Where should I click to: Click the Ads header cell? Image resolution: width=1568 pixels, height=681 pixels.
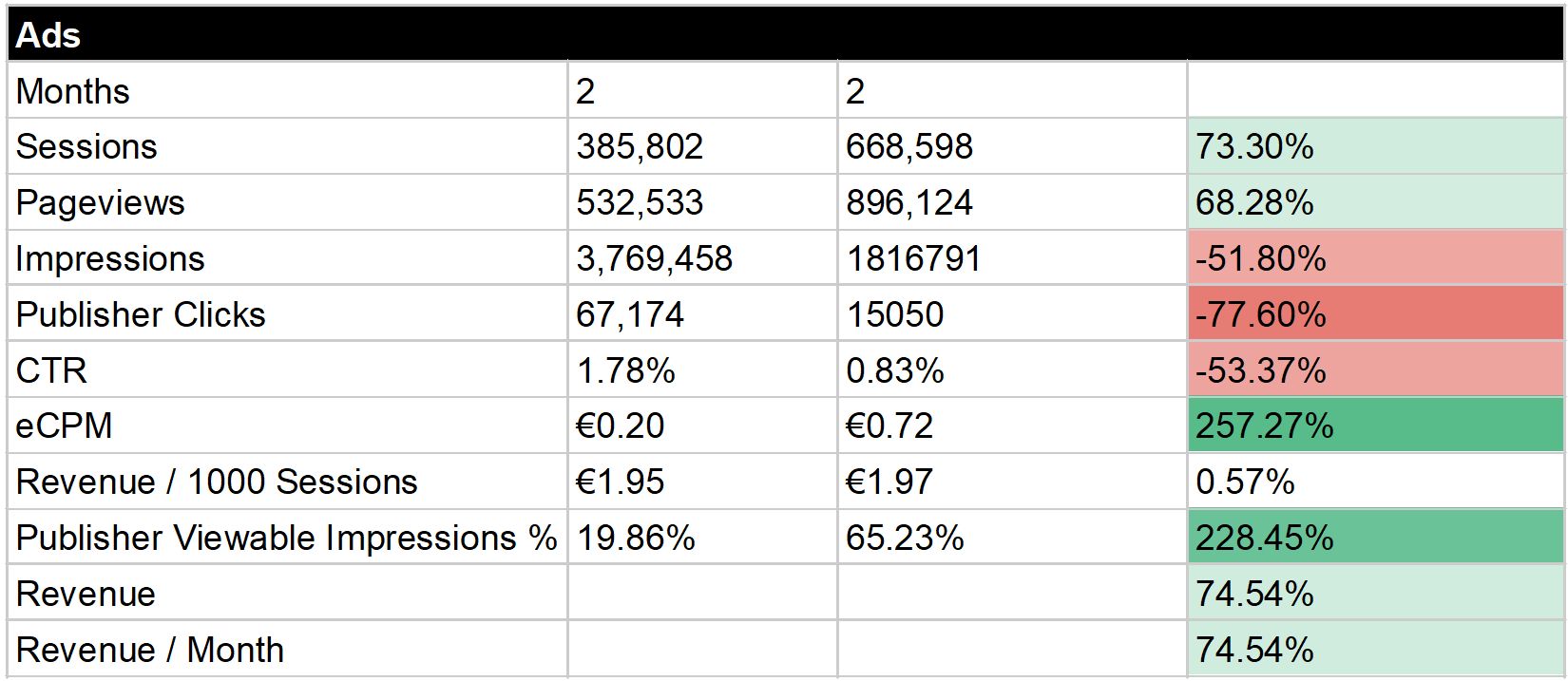(x=49, y=35)
